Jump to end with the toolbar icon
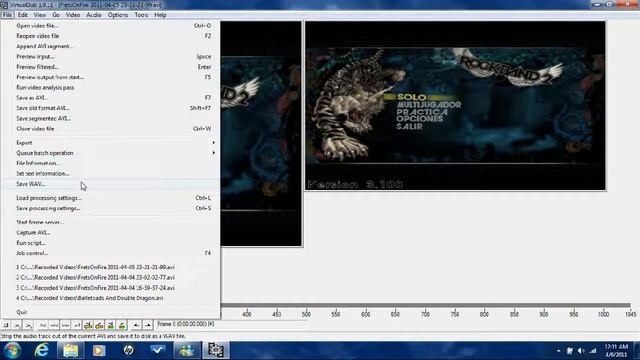This screenshot has width=640, height=360. 76,325
